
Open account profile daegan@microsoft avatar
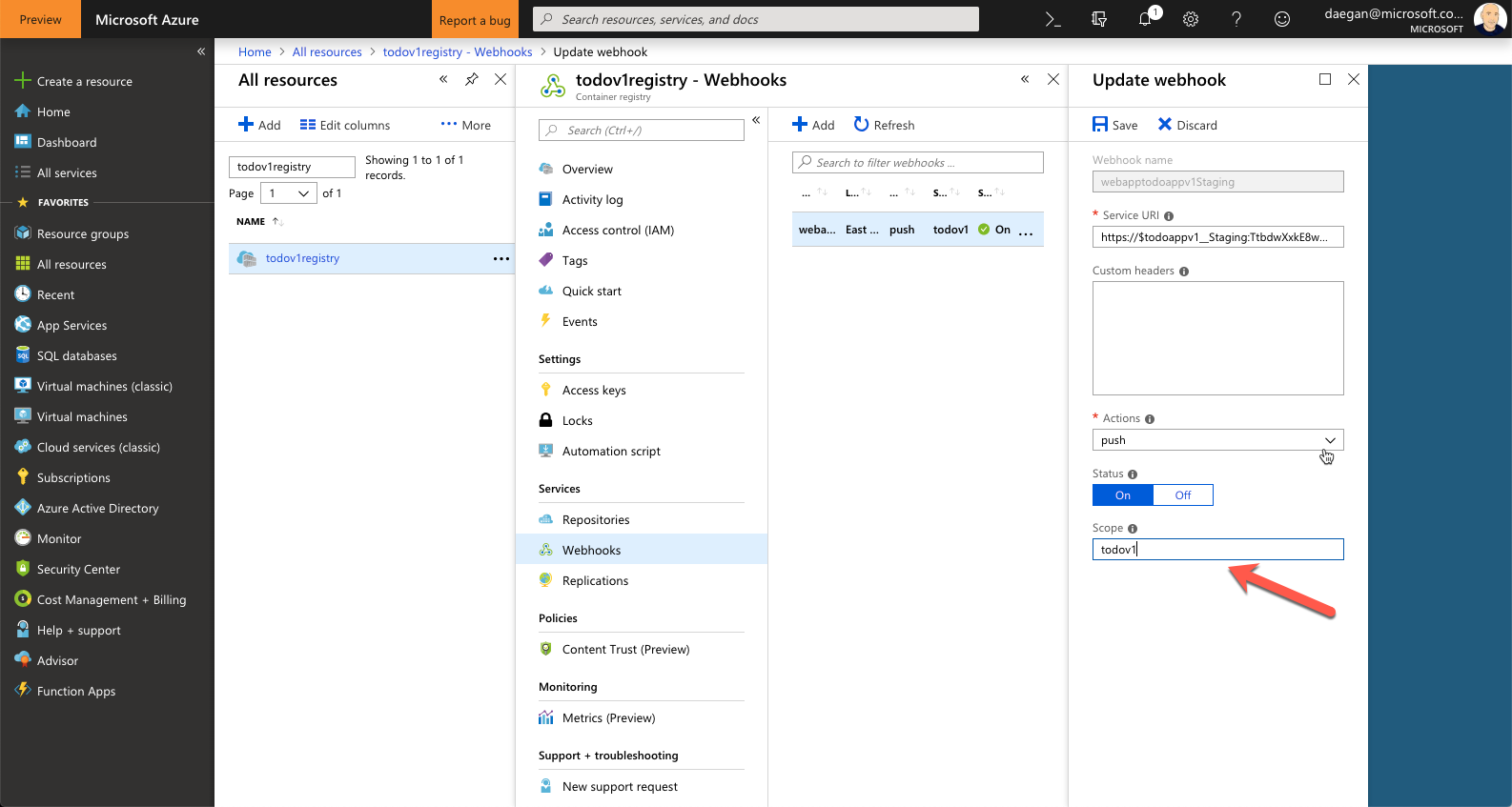point(1489,19)
